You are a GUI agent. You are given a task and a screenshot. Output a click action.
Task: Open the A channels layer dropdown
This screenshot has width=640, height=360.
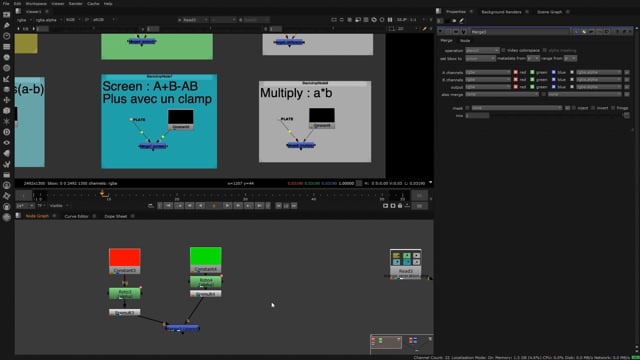pos(488,72)
